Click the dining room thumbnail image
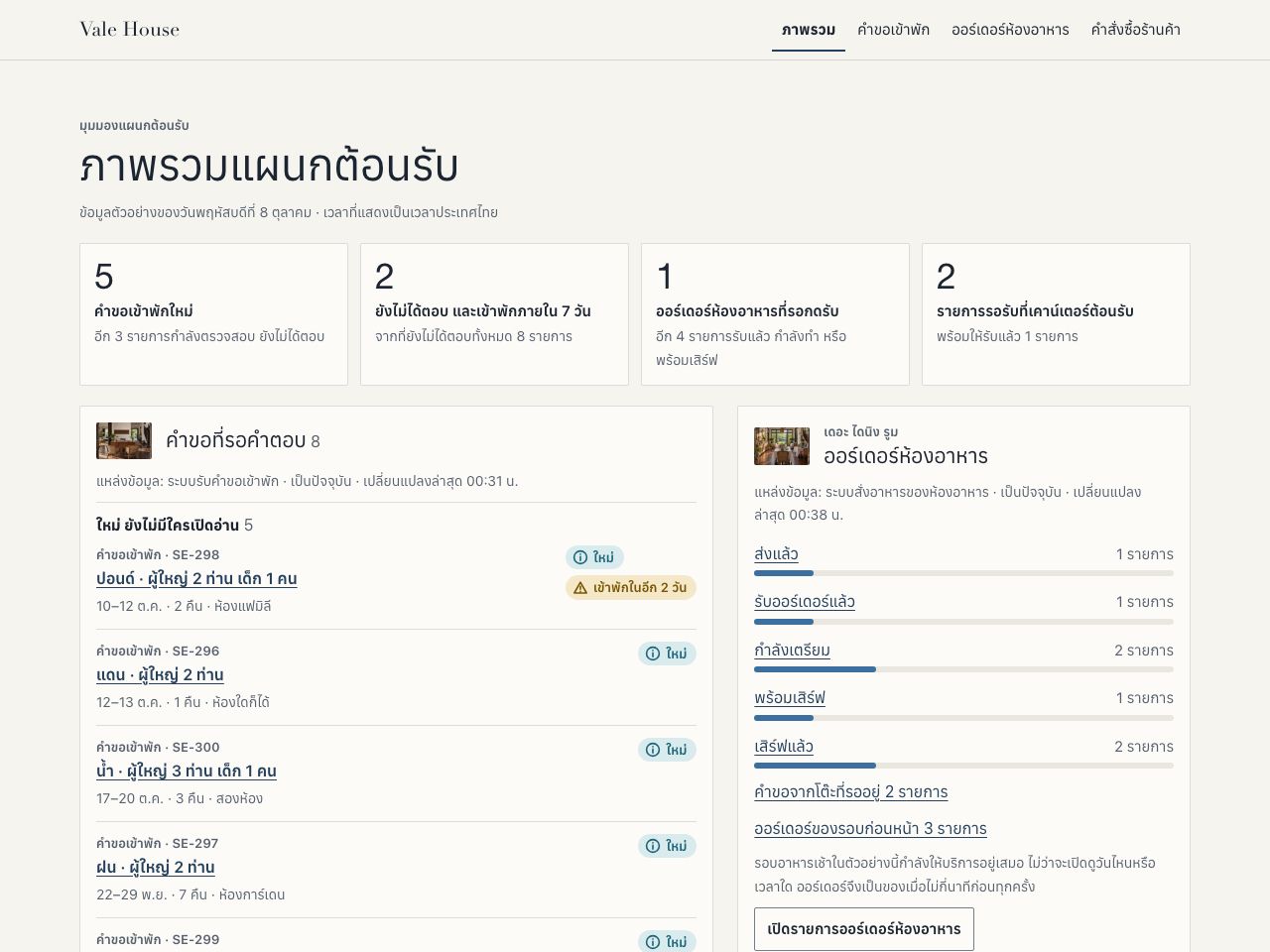The height and width of the screenshot is (952, 1270). pyautogui.click(x=782, y=446)
